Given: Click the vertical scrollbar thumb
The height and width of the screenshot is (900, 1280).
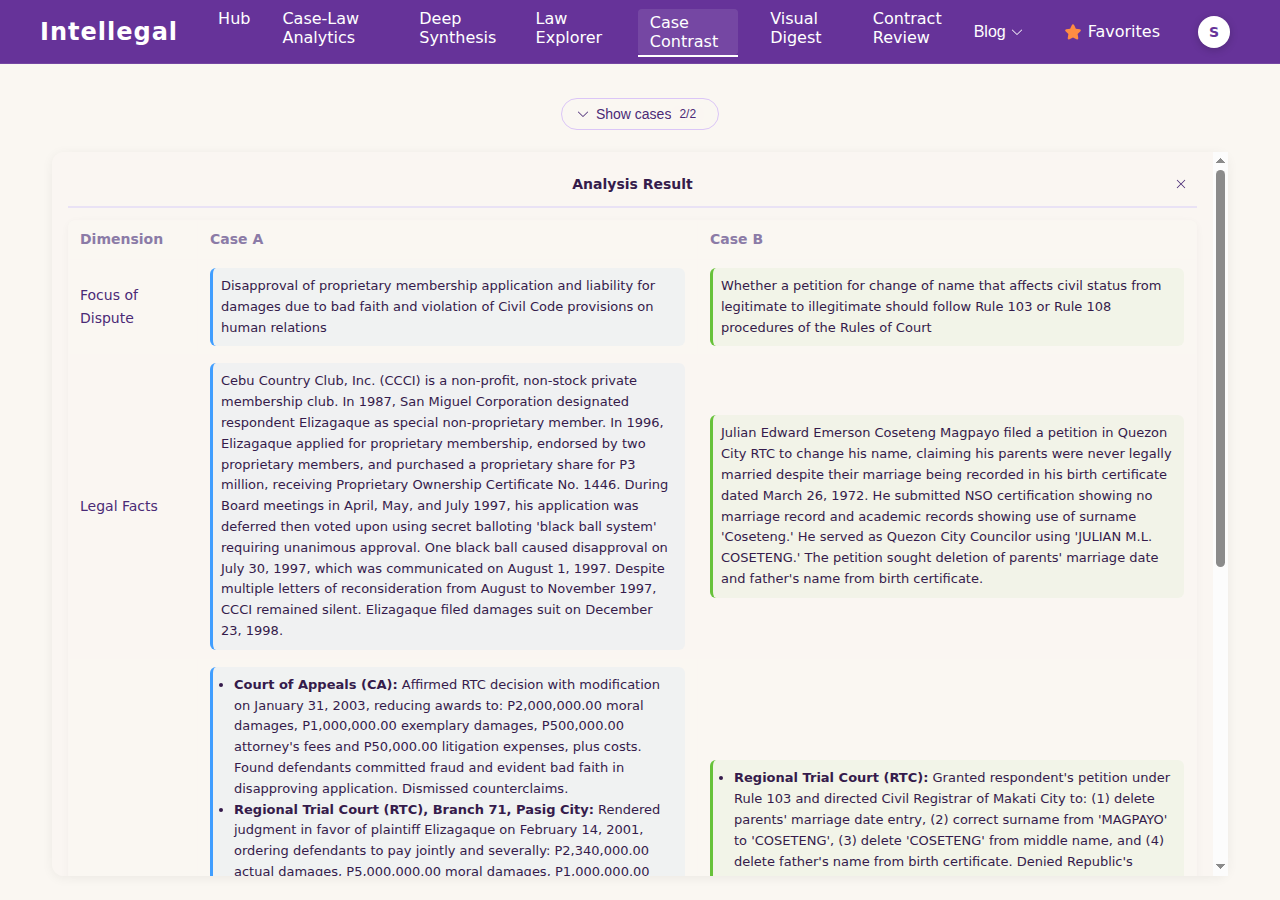Looking at the screenshot, I should [x=1220, y=368].
